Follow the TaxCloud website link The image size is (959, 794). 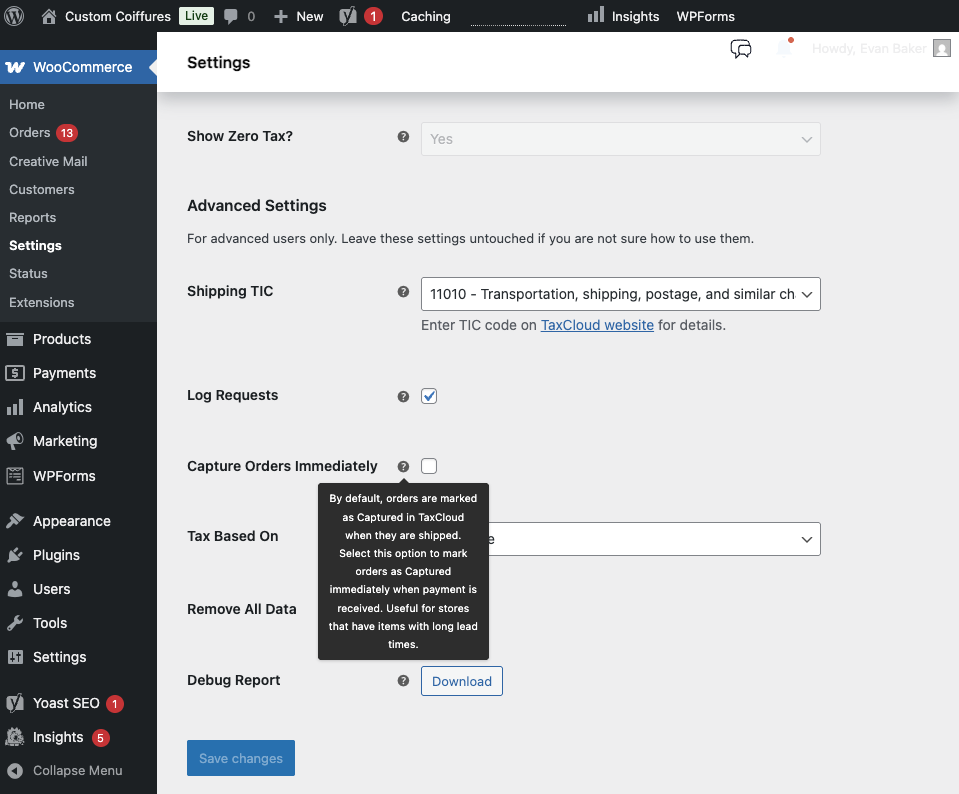597,325
